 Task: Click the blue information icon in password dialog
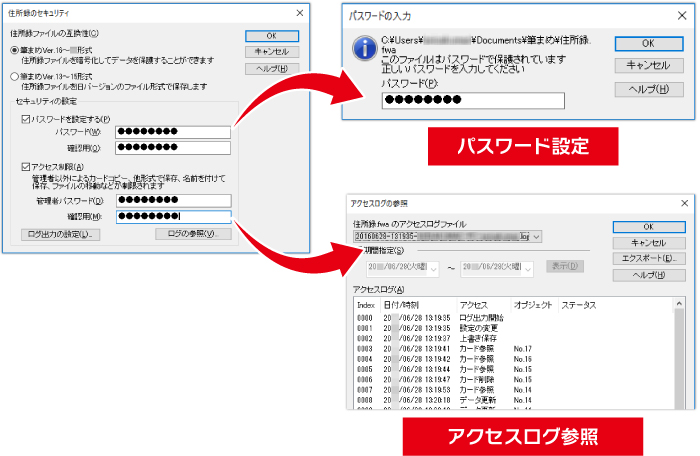click(x=365, y=47)
